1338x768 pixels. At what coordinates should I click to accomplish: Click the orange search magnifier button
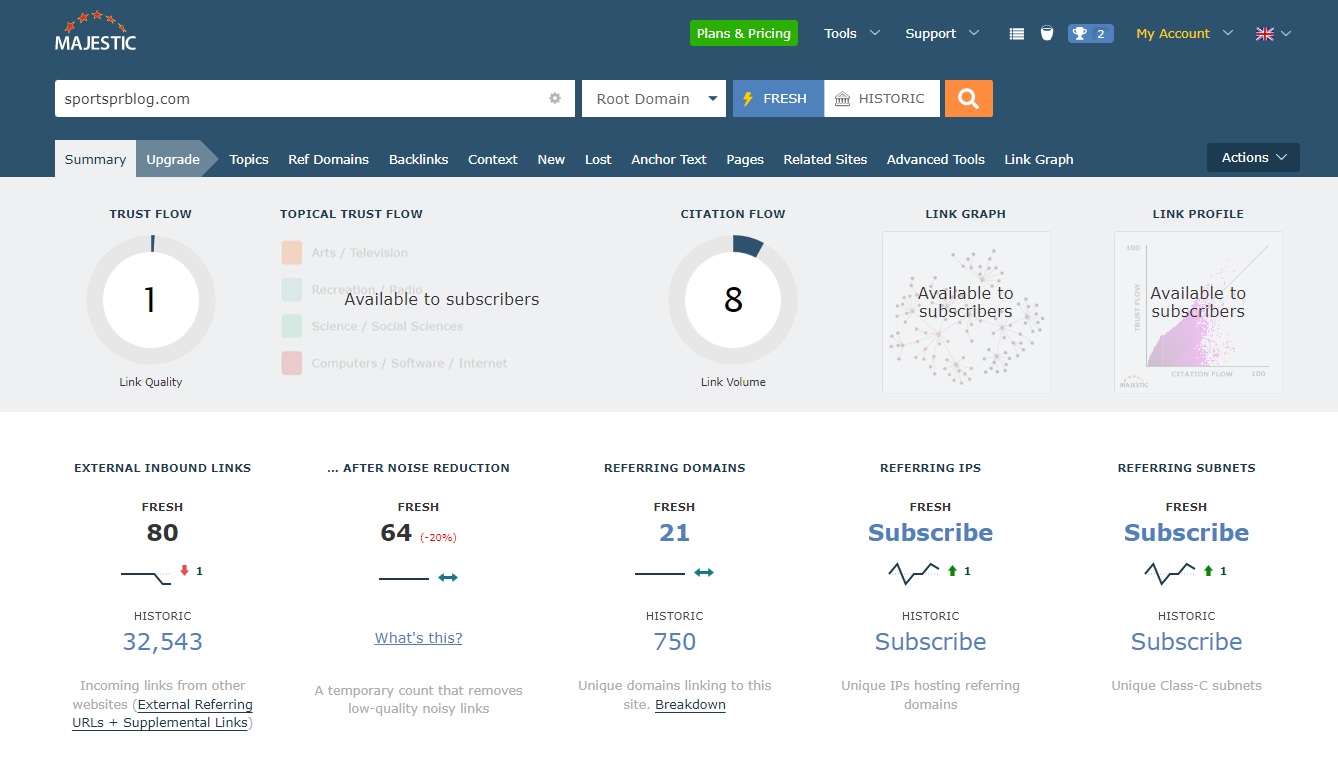click(x=968, y=98)
